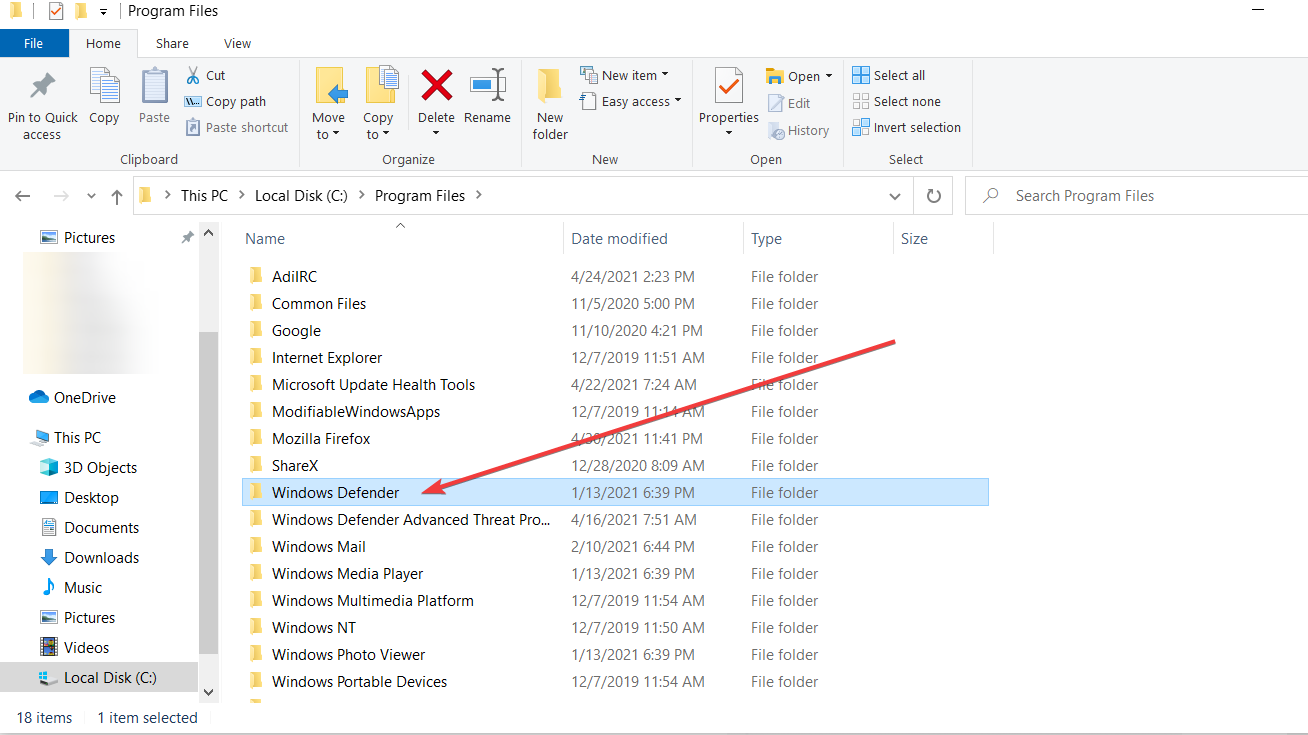Image resolution: width=1308 pixels, height=735 pixels.
Task: Pin to Quick access in the ribbon
Action: (42, 105)
